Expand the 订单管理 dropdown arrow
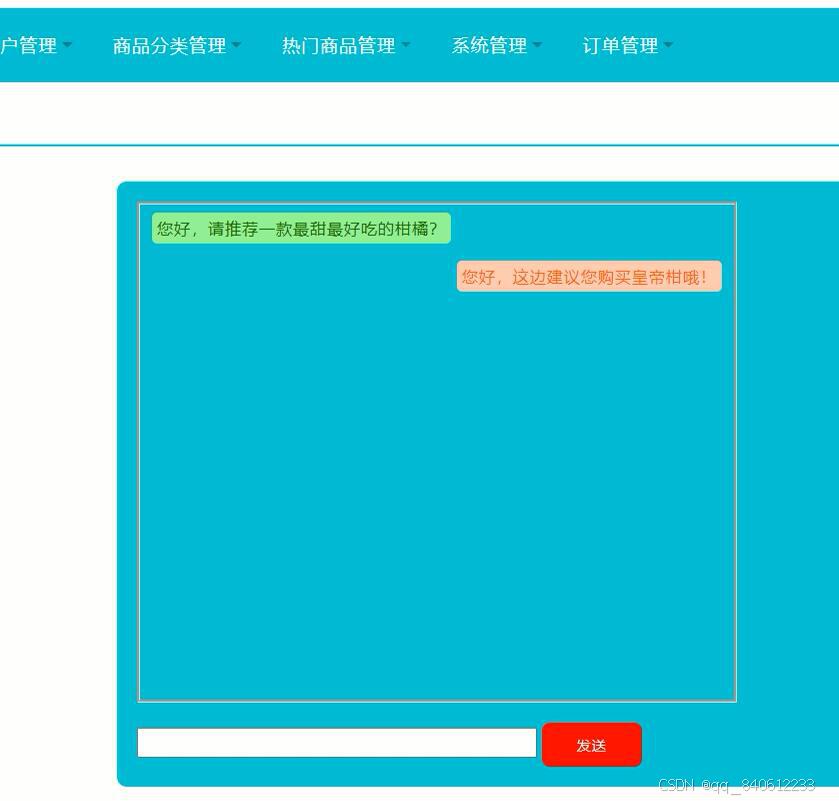The height and width of the screenshot is (801, 839). click(x=667, y=46)
